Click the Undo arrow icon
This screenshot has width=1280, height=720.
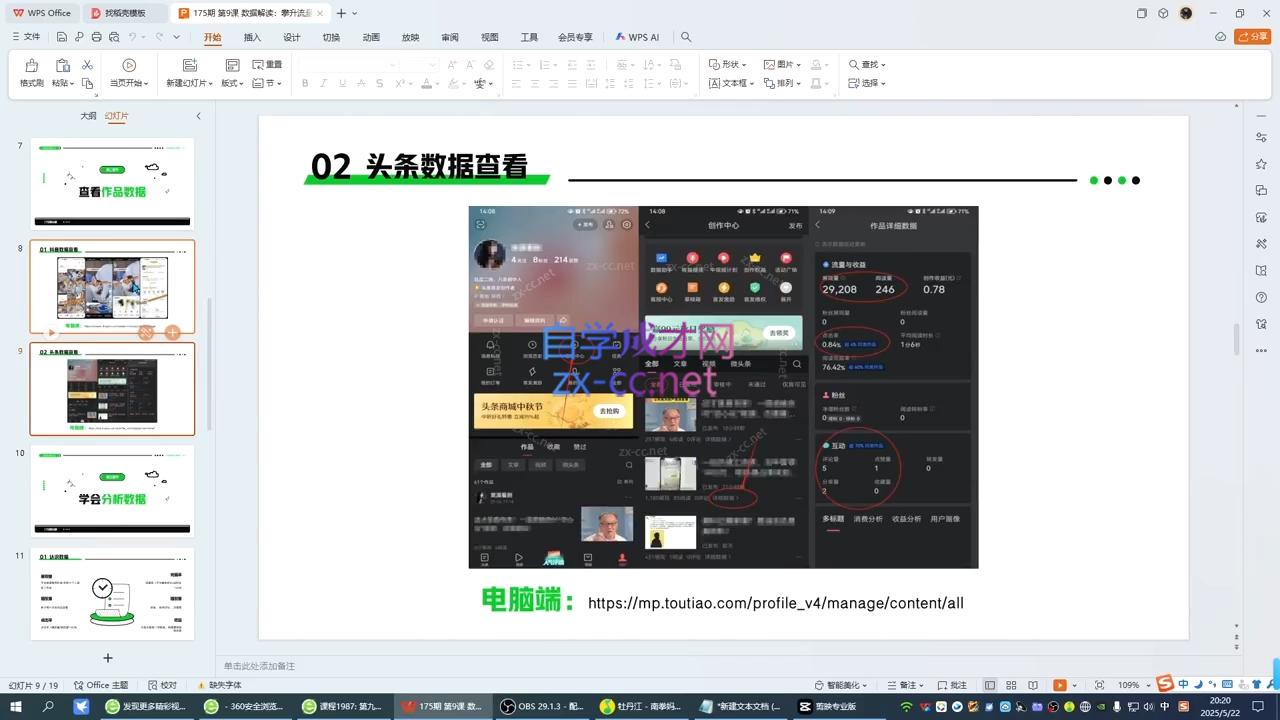click(132, 37)
